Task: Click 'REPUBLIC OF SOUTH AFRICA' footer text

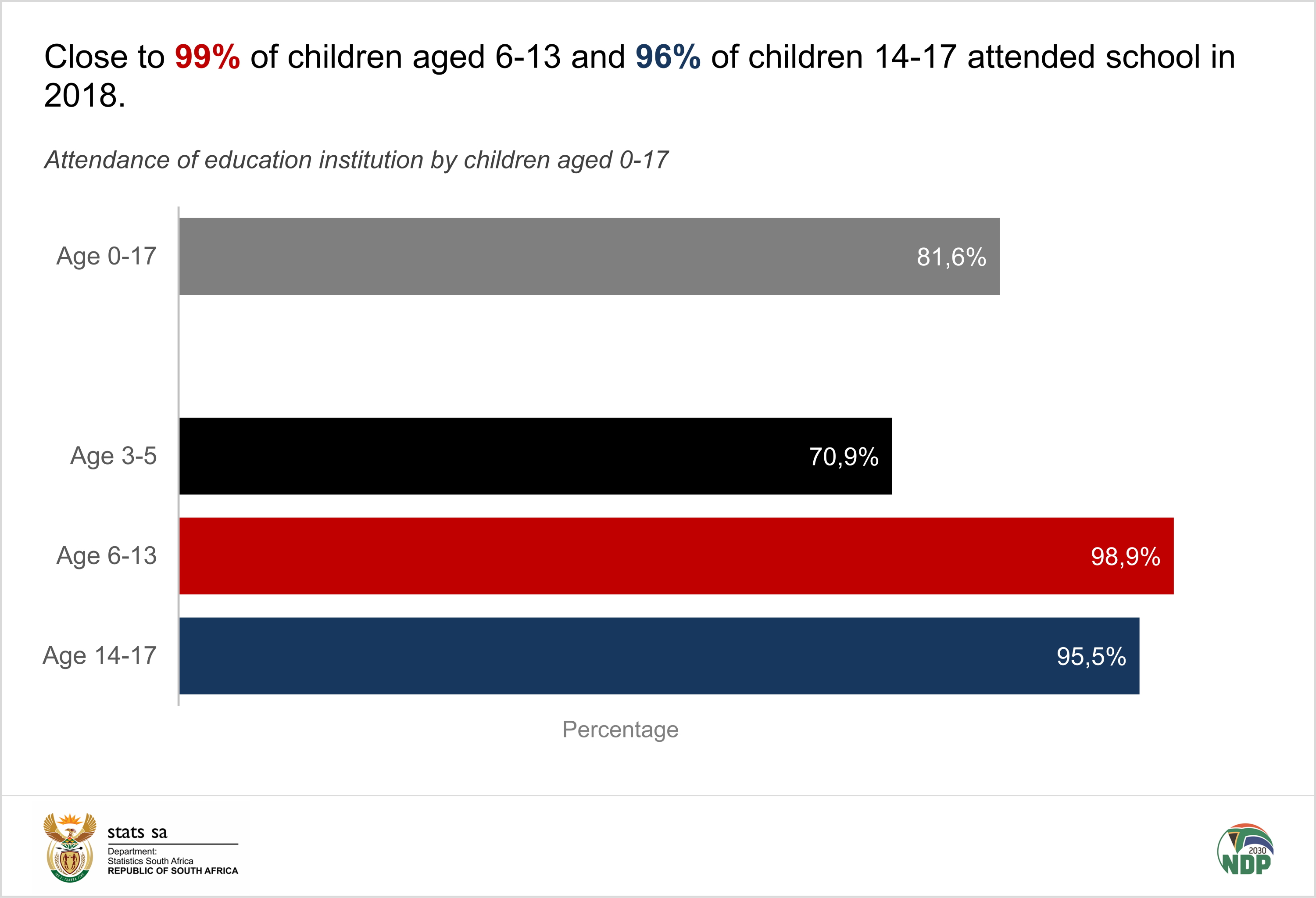Action: (173, 871)
